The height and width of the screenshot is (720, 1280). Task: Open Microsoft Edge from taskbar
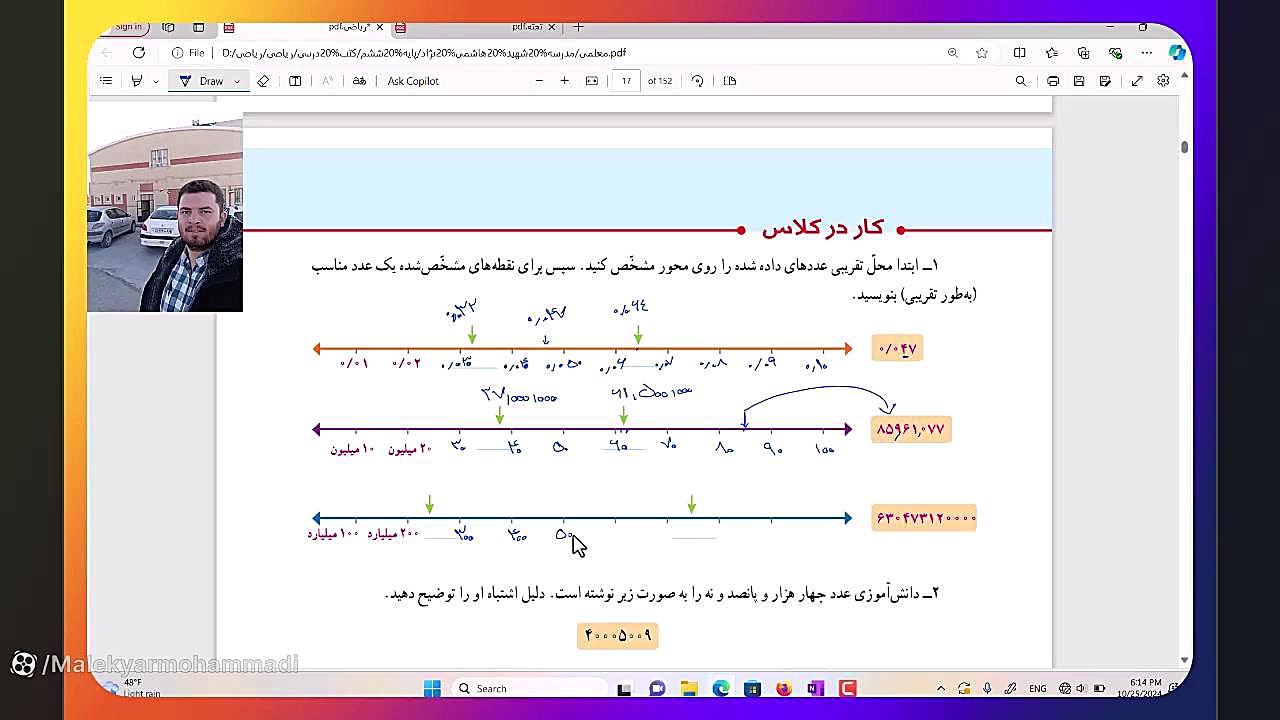pos(721,688)
